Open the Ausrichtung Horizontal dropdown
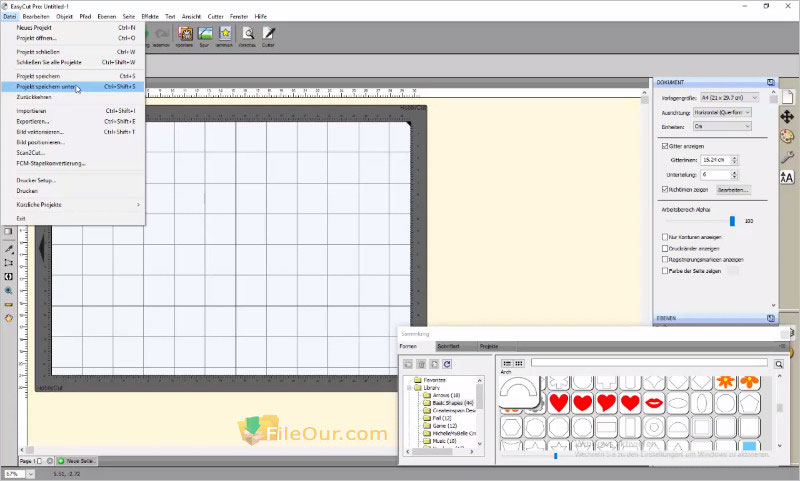Viewport: 800px width, 481px height. (x=722, y=112)
